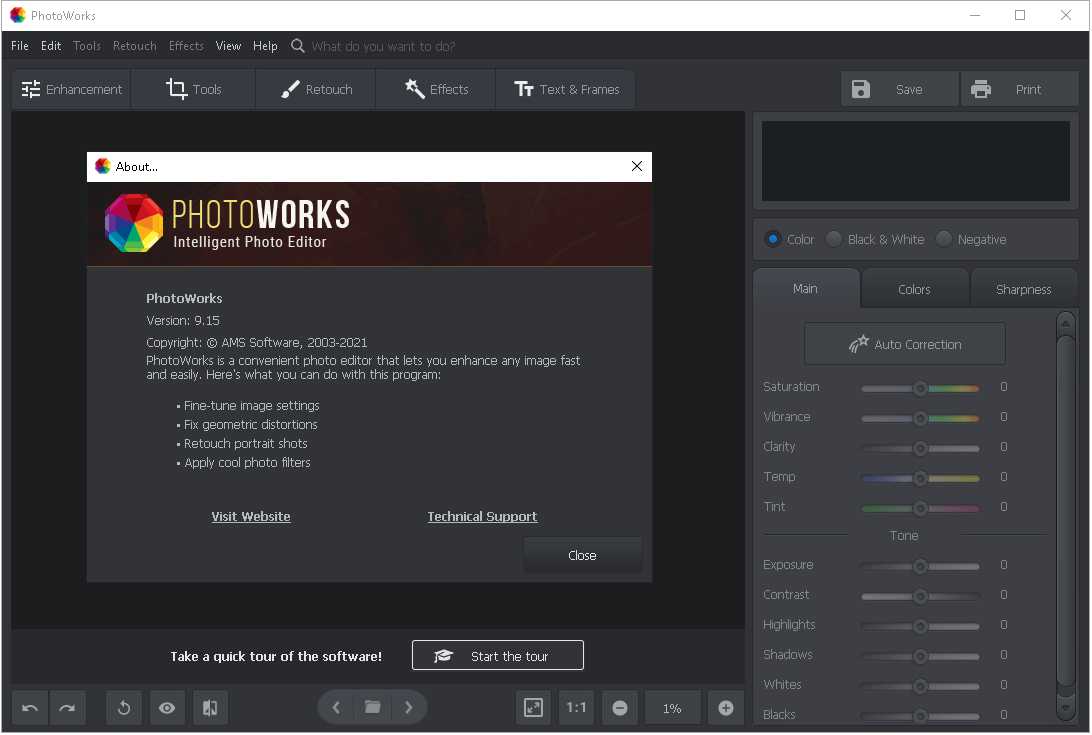The image size is (1092, 735).
Task: Click the Auto Correction button
Action: point(905,343)
